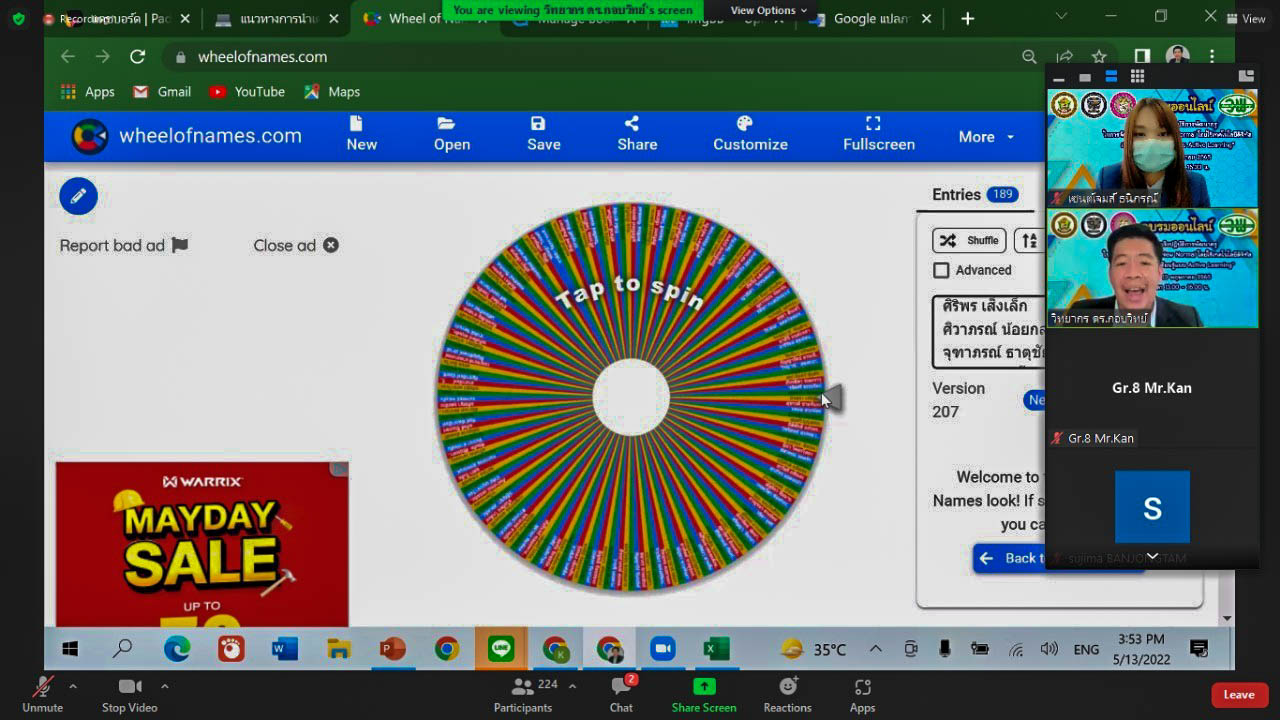The height and width of the screenshot is (720, 1280).
Task: Share the wheel via Share icon
Action: (636, 133)
